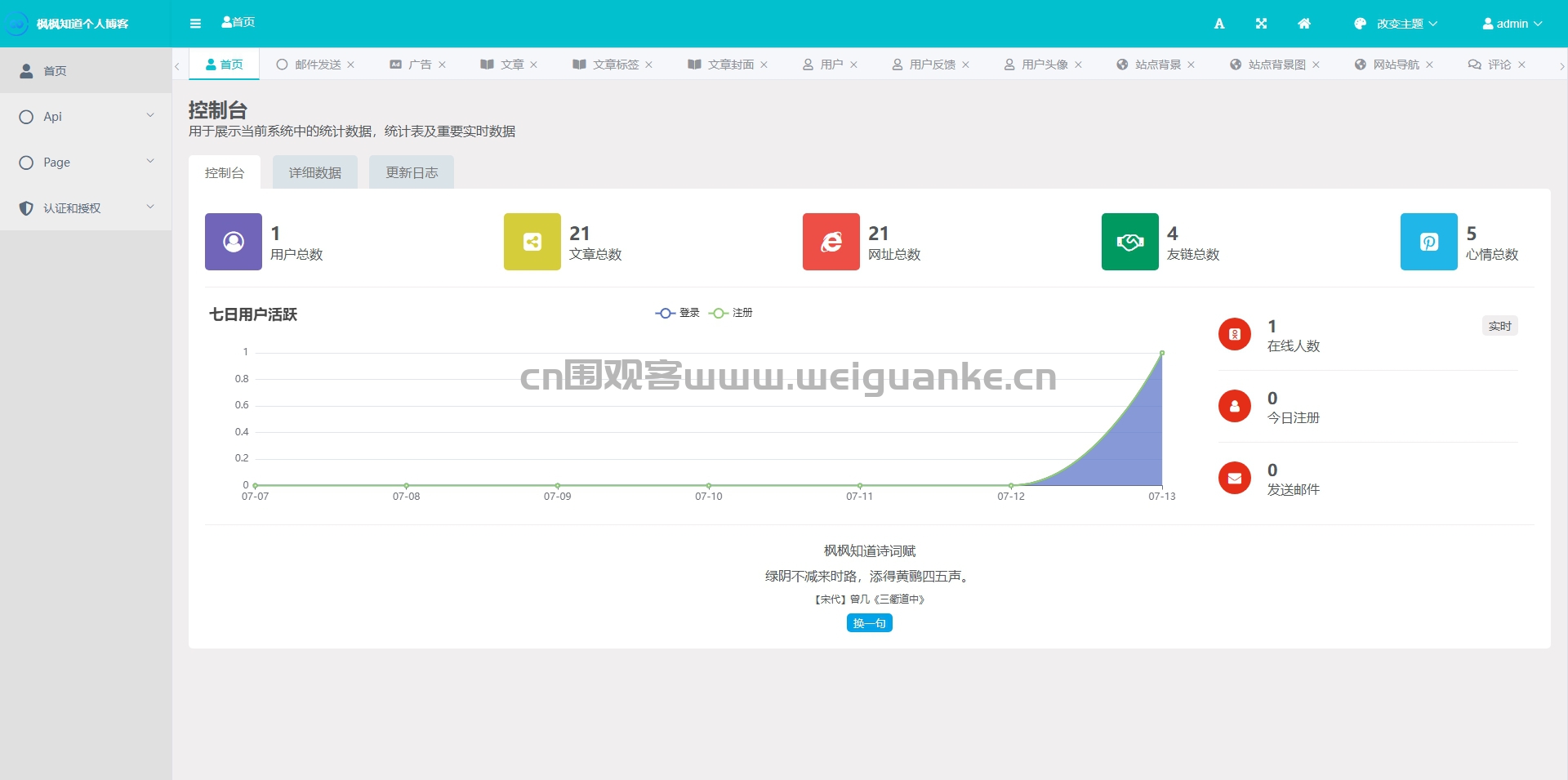Viewport: 1568px width, 780px height.
Task: Click the 07-13 data point on chart
Action: [1162, 353]
